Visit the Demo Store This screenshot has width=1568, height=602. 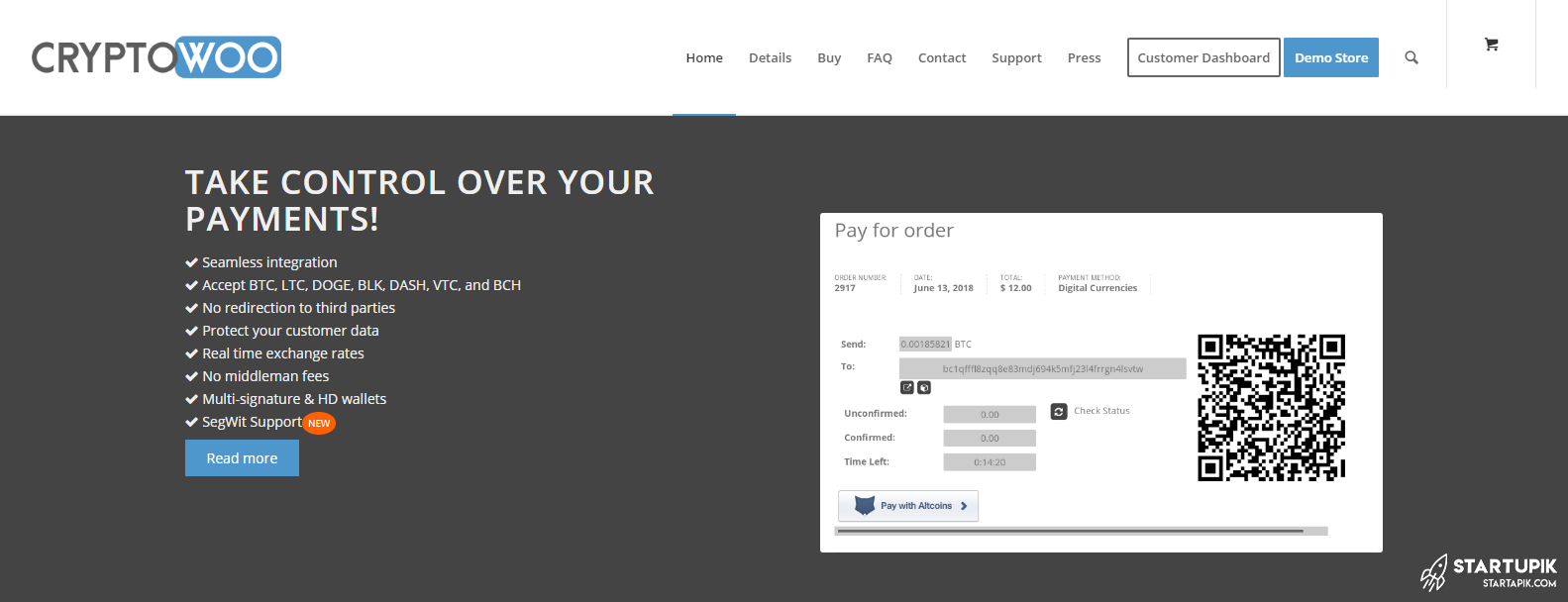click(1331, 57)
